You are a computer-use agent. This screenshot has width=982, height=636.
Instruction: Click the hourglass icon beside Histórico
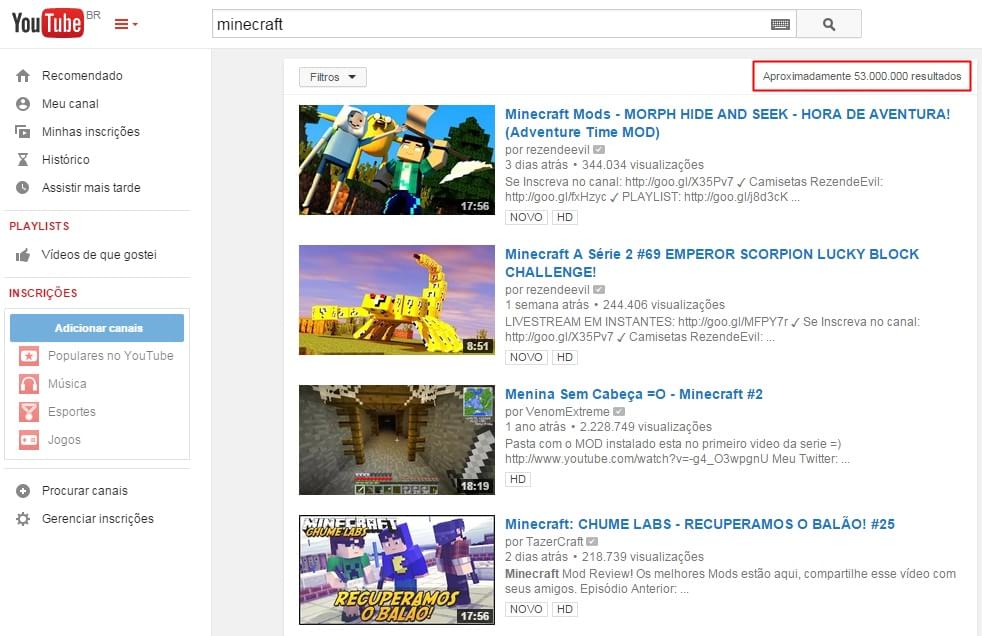pyautogui.click(x=23, y=160)
